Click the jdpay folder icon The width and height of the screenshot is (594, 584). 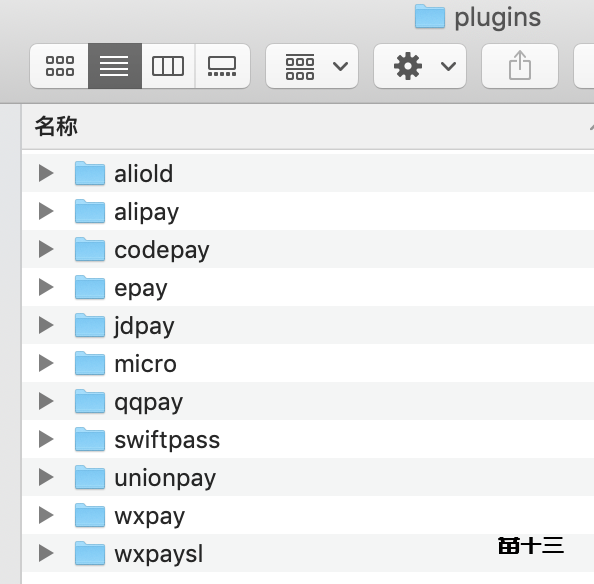point(90,325)
